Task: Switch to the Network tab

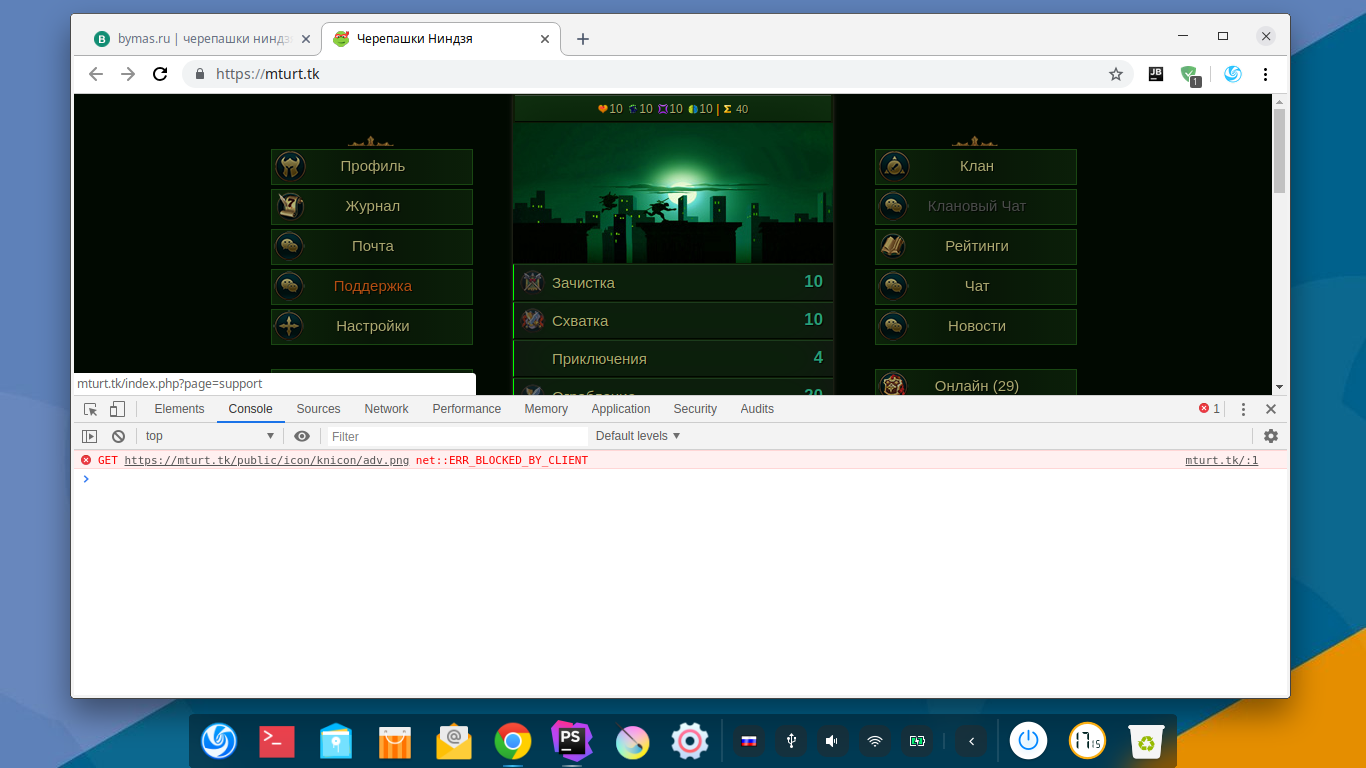Action: [x=386, y=409]
